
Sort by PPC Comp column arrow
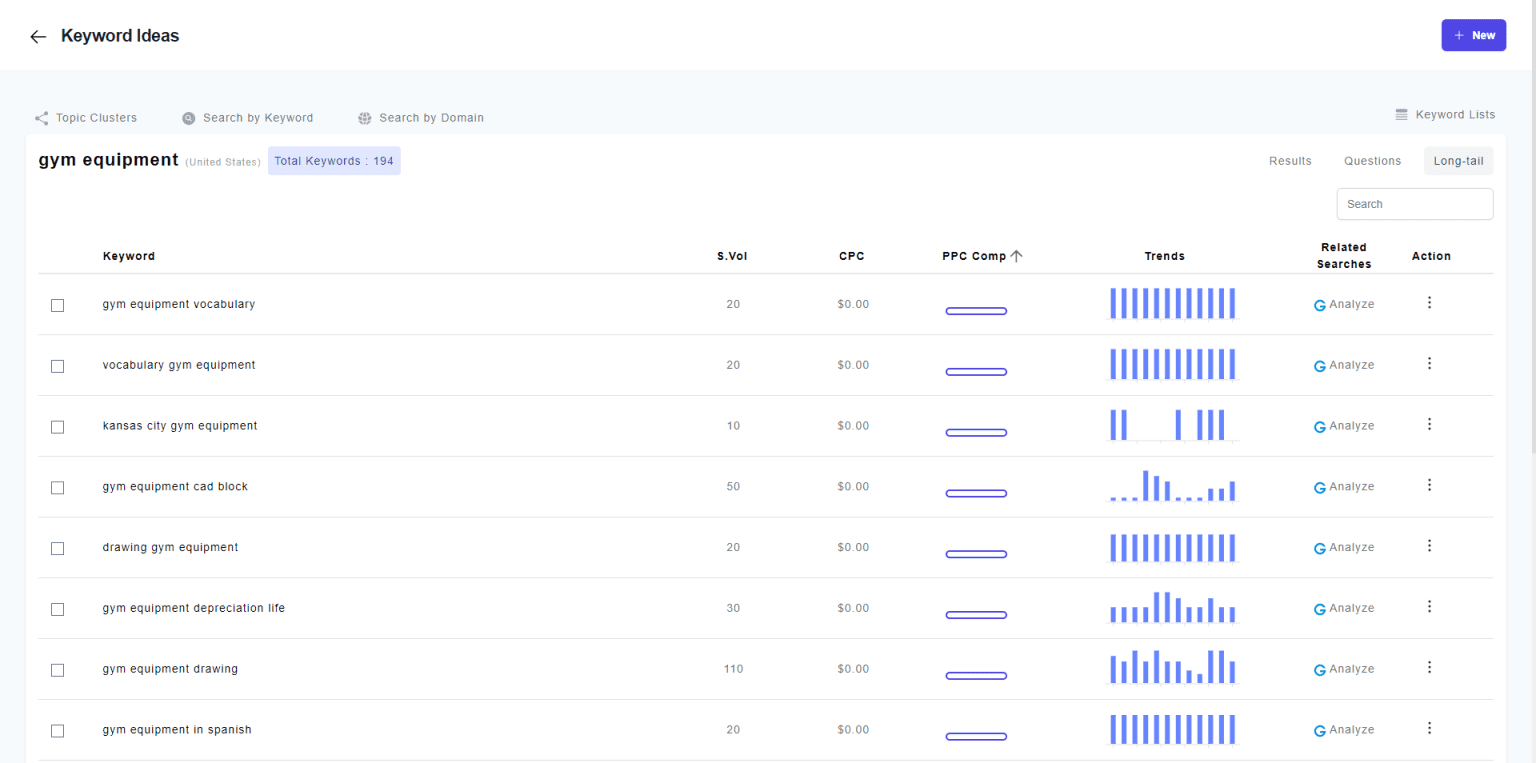[x=1016, y=256]
